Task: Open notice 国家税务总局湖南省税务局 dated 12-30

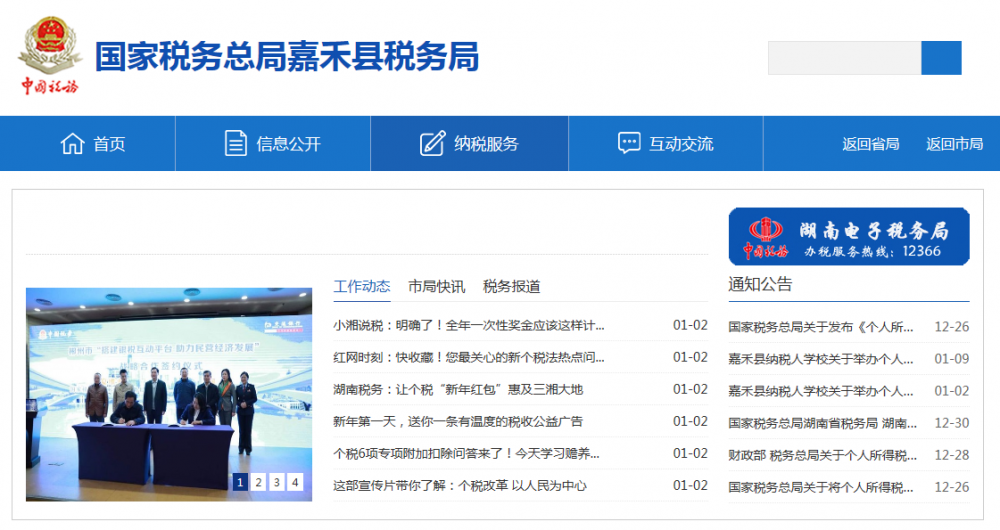Action: click(820, 423)
